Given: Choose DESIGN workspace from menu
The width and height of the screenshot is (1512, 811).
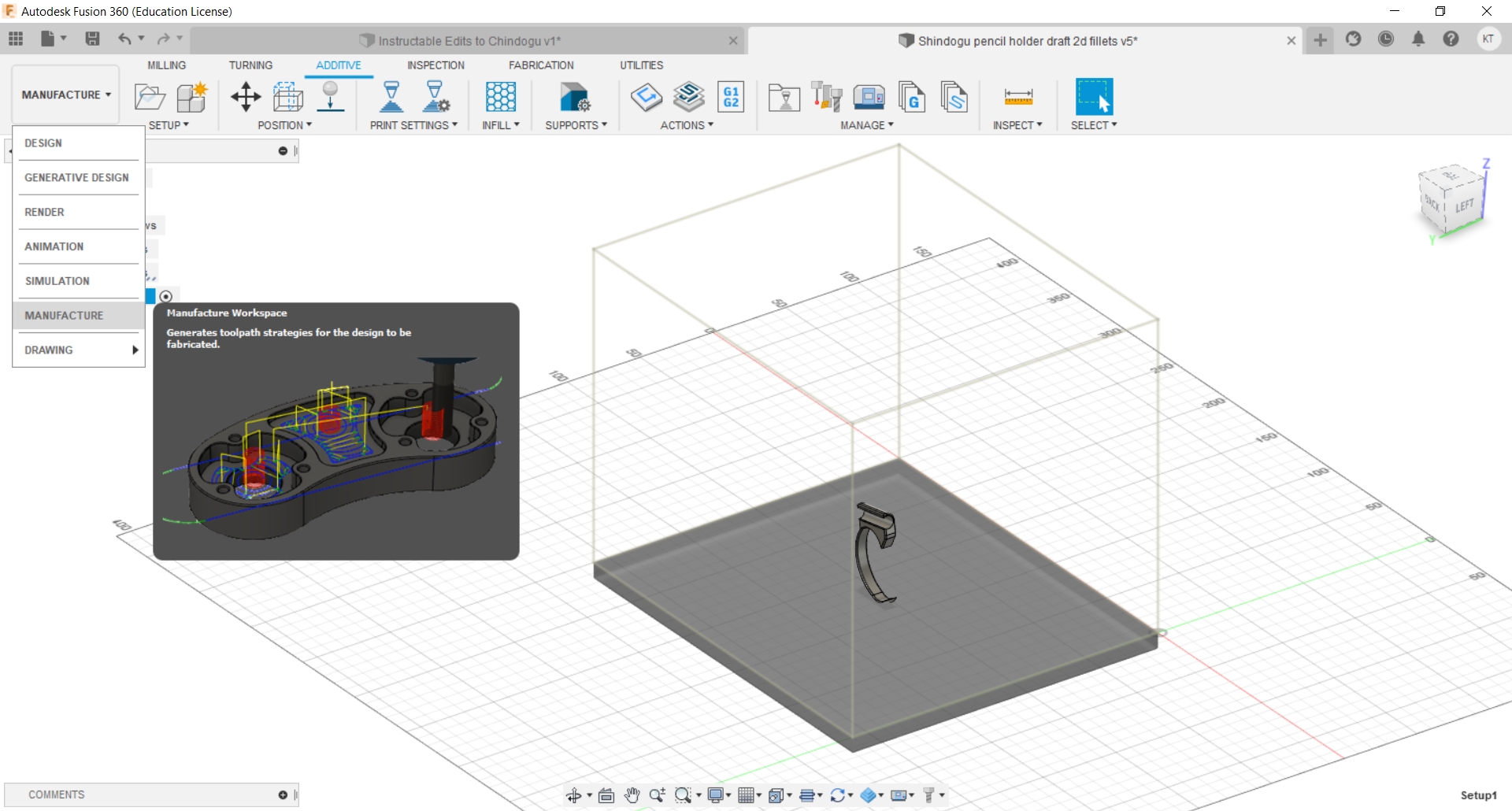Looking at the screenshot, I should 79,143.
